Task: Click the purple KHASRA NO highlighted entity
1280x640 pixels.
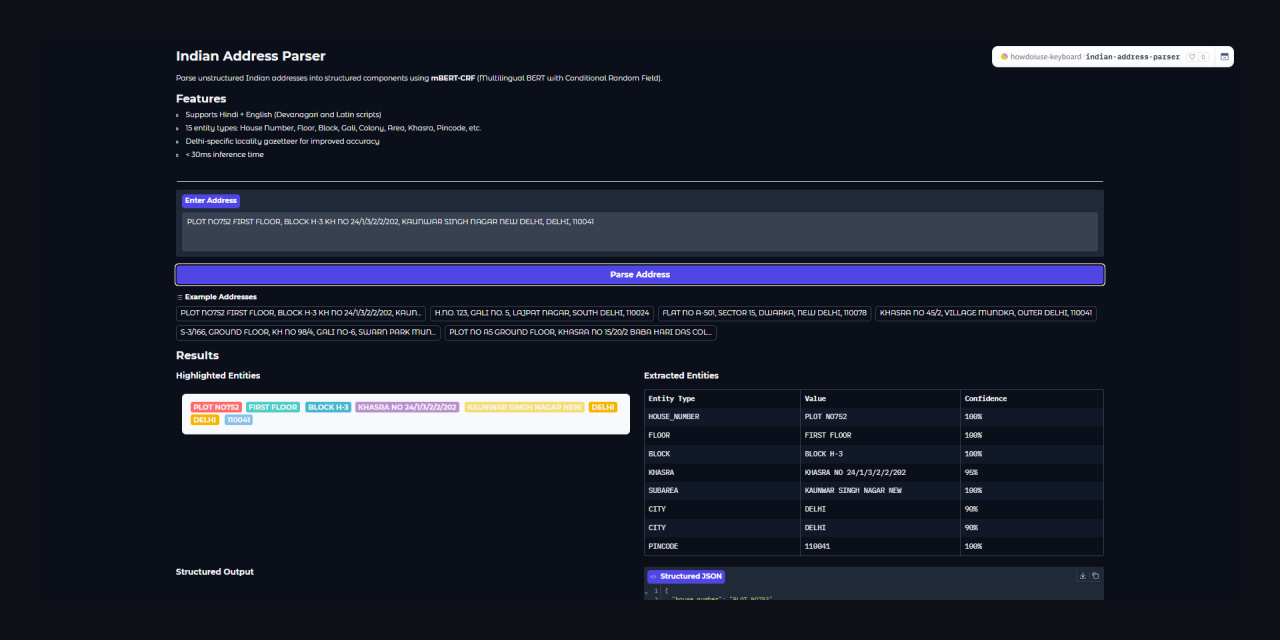Action: [x=407, y=407]
